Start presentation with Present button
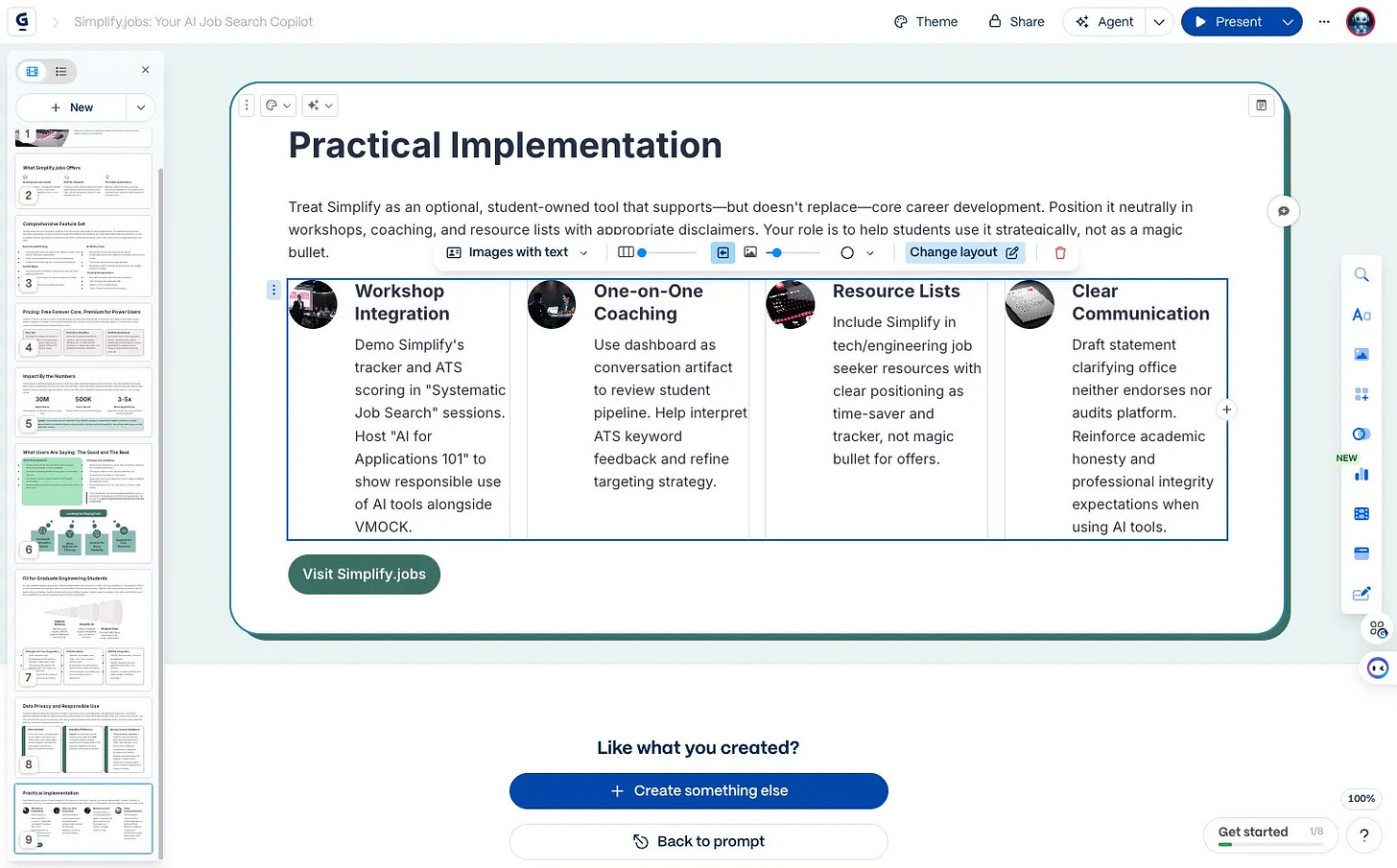Image resolution: width=1397 pixels, height=868 pixels. (1228, 21)
